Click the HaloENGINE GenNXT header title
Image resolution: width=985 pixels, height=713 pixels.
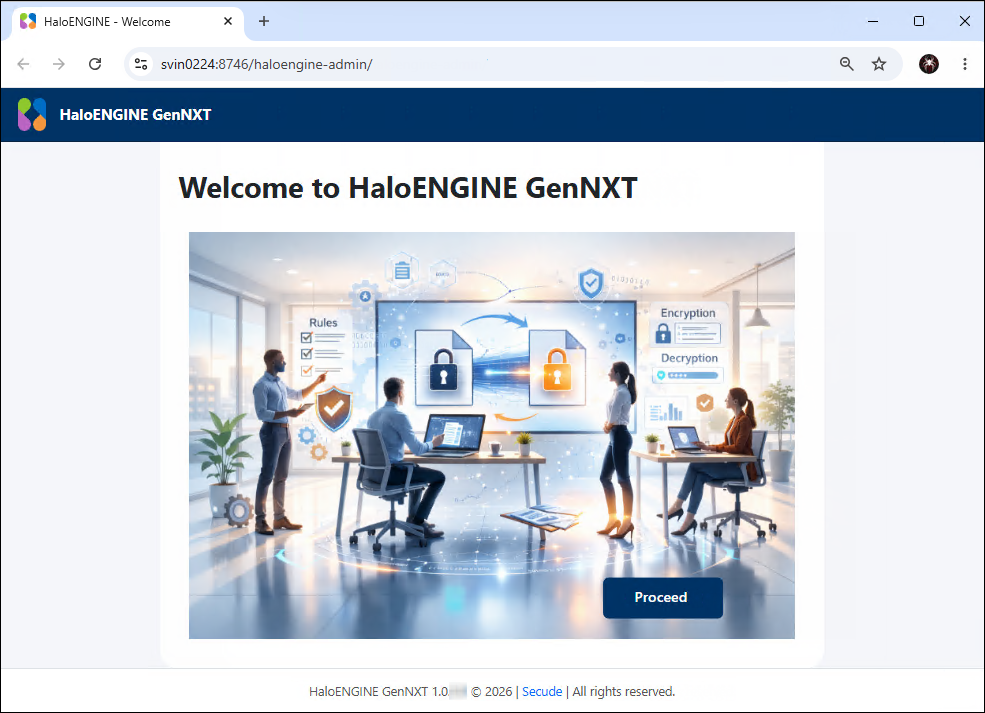135,114
